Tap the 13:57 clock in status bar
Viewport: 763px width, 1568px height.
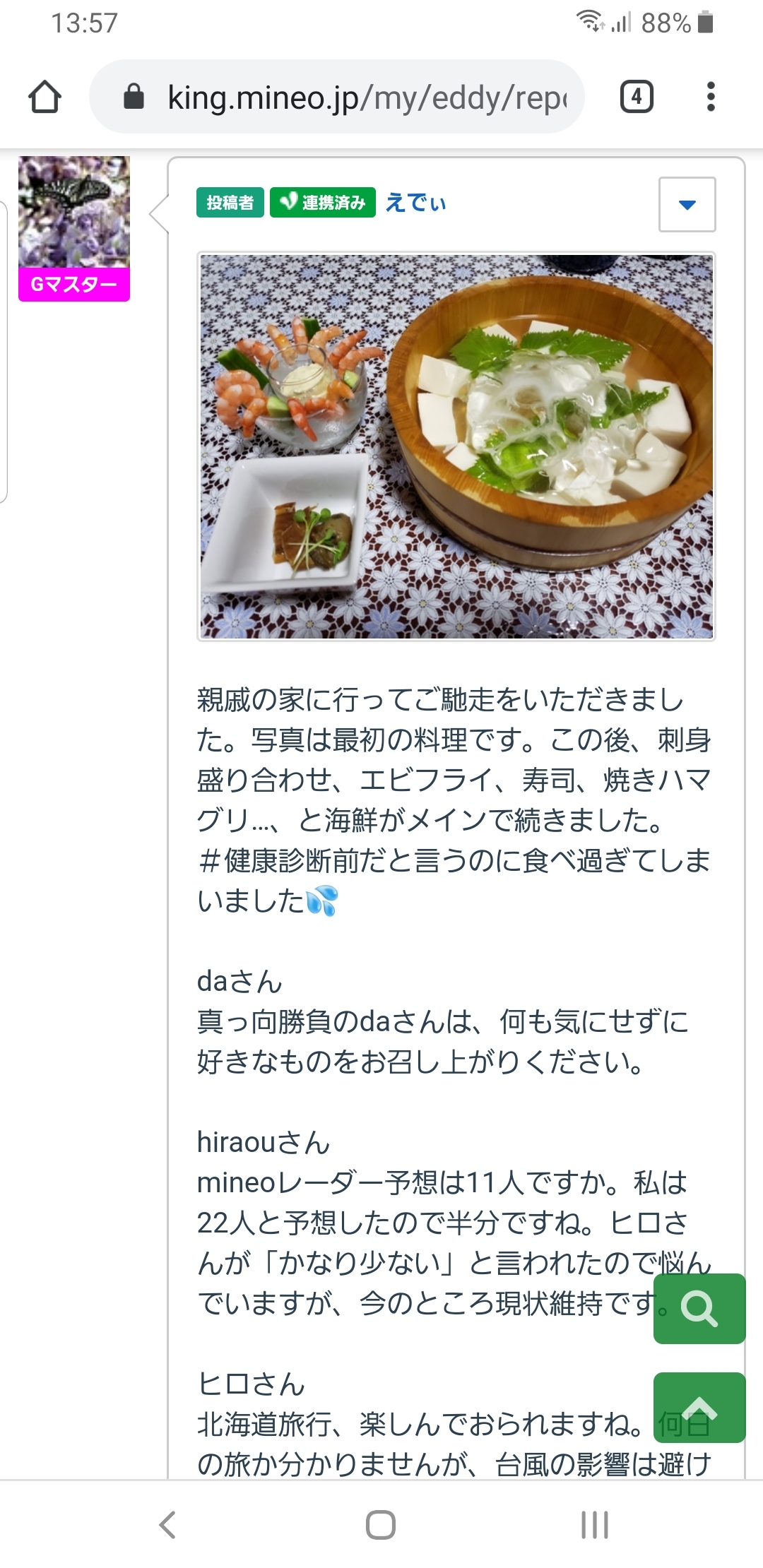(84, 23)
